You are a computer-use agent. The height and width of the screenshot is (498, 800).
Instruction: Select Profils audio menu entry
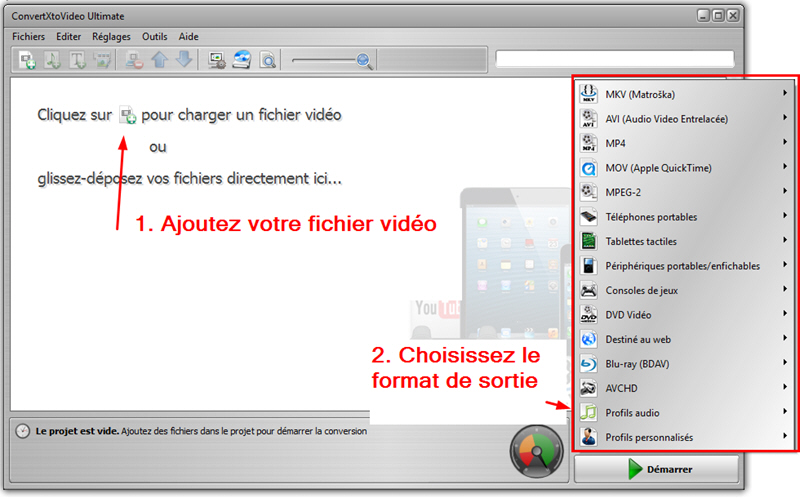[x=685, y=412]
